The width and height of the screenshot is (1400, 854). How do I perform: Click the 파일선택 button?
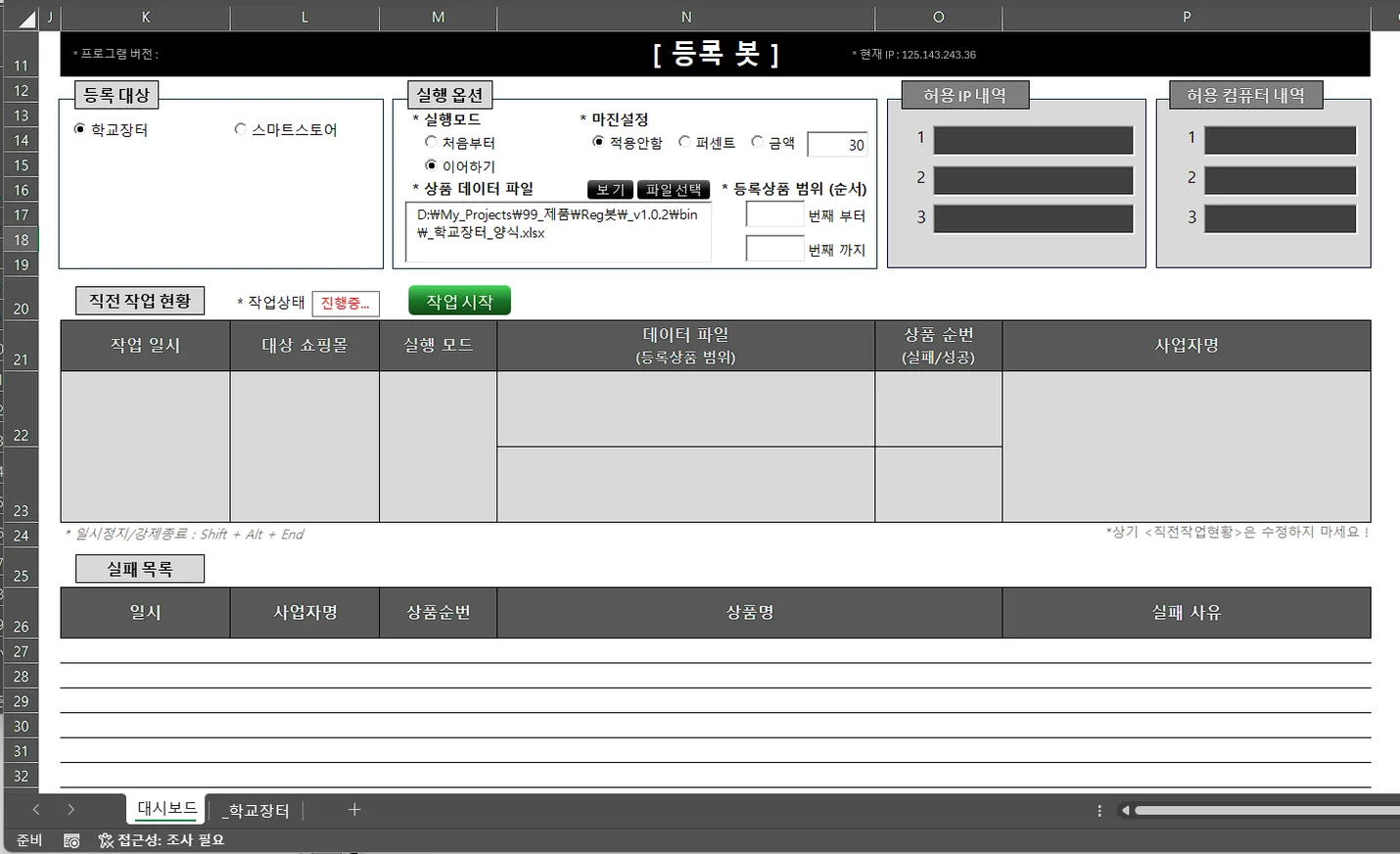pyautogui.click(x=674, y=190)
